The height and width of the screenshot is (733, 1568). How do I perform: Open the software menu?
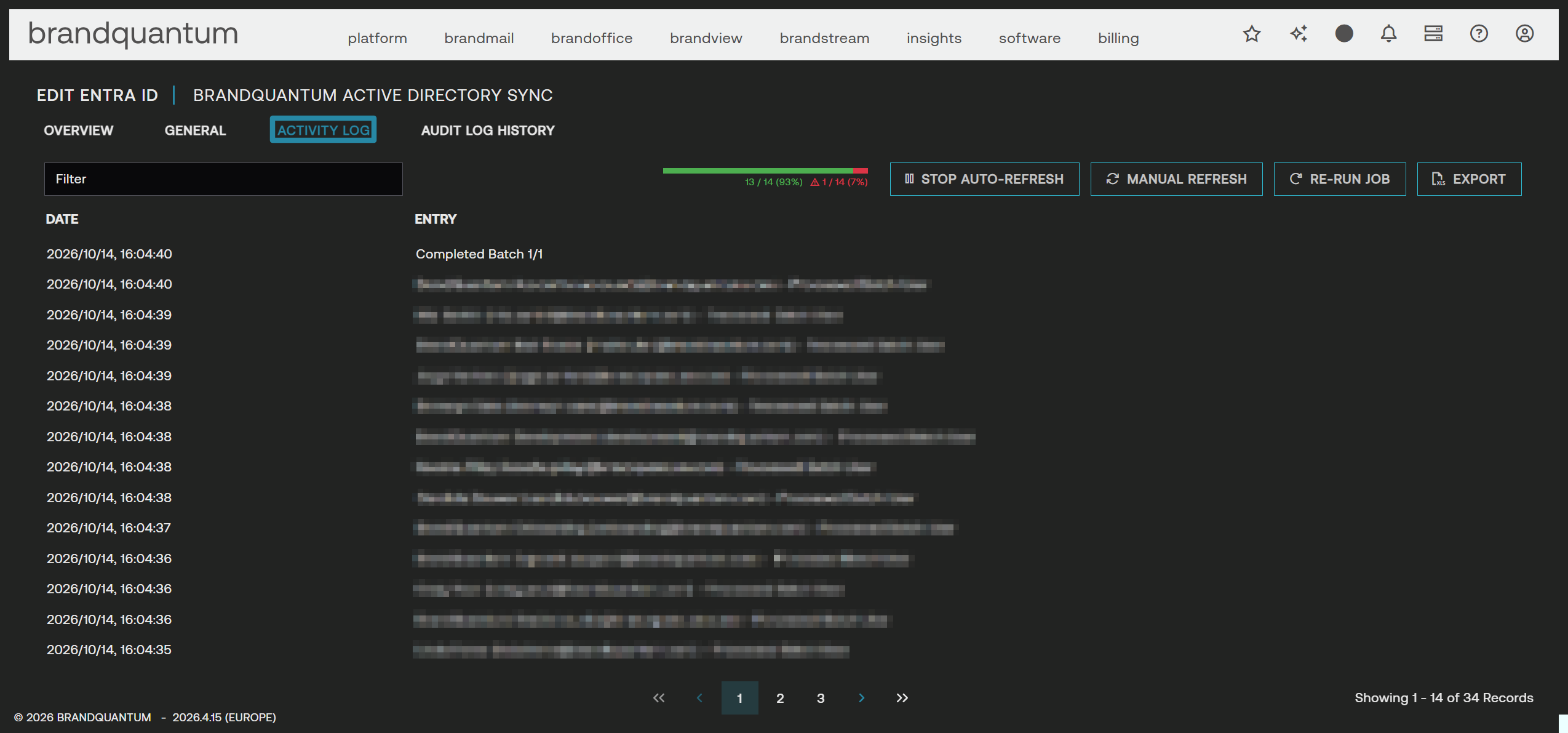tap(1029, 38)
